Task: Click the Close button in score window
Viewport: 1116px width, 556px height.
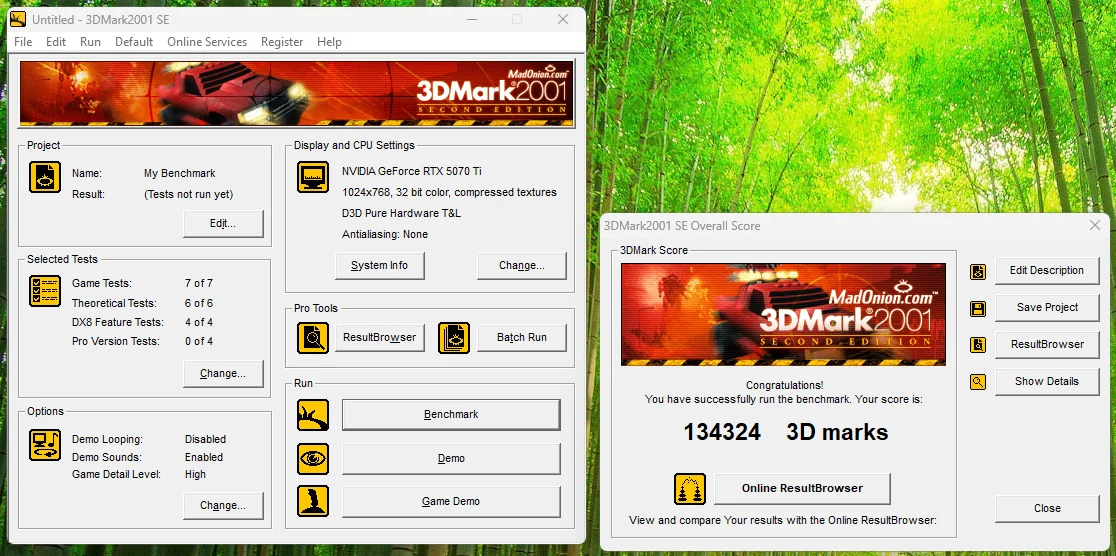Action: (1047, 508)
